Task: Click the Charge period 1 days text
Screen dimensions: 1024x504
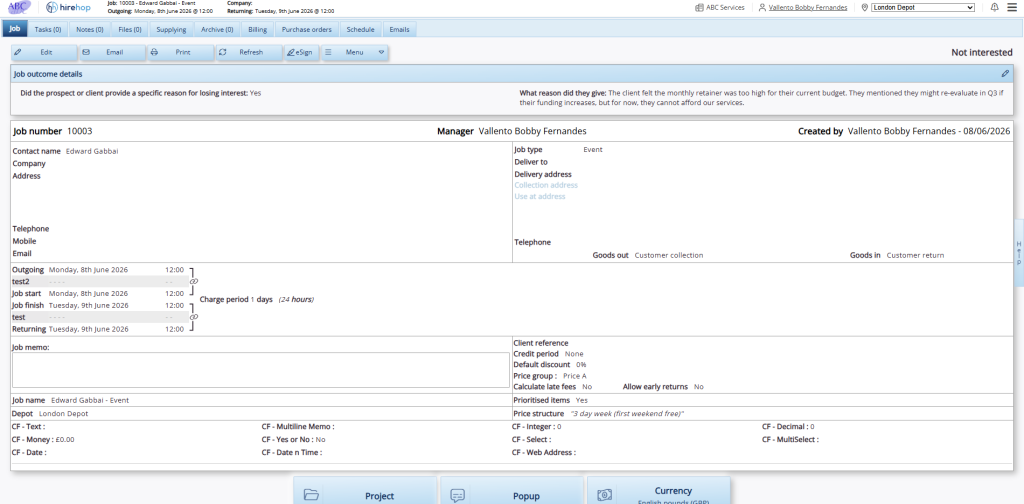Action: (x=236, y=300)
